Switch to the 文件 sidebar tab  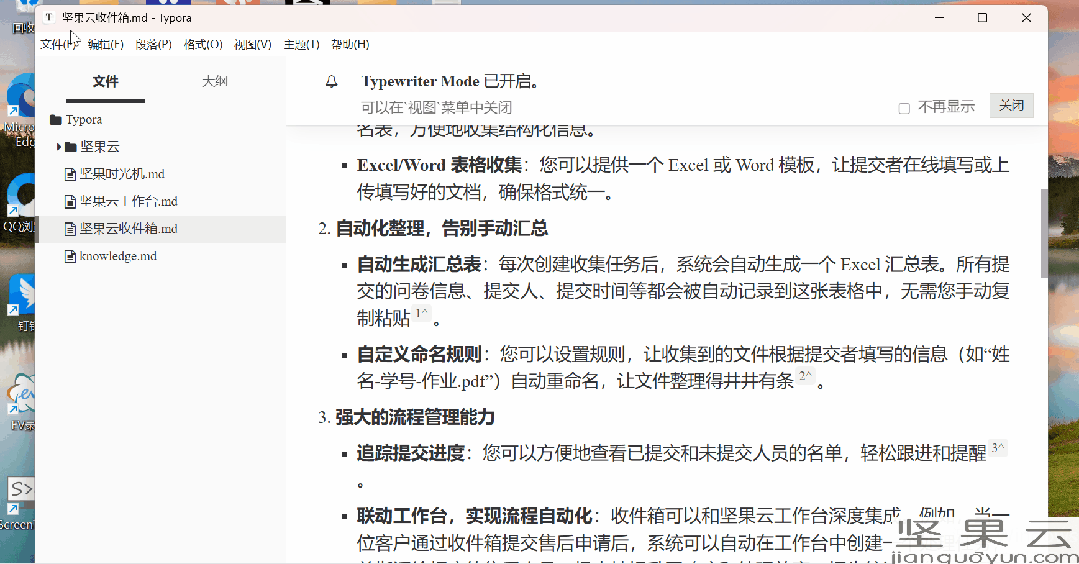(x=105, y=82)
